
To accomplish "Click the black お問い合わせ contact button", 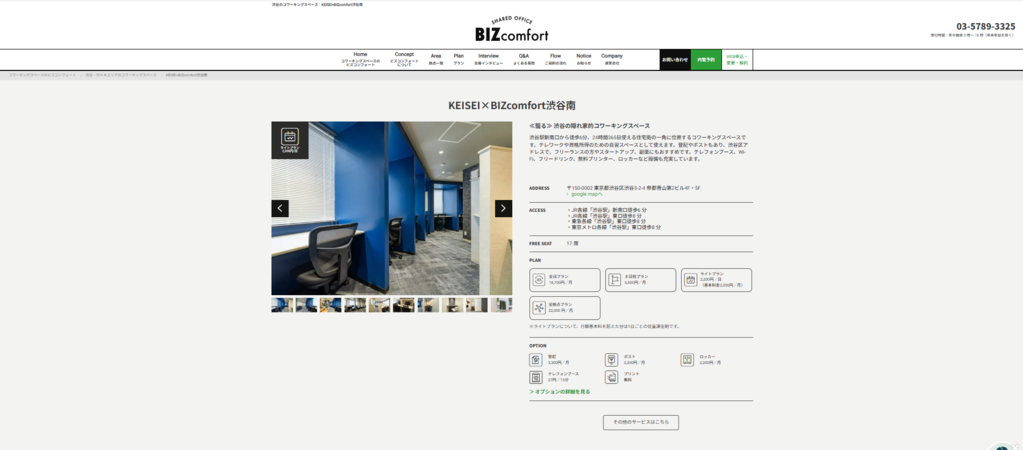I will click(675, 59).
